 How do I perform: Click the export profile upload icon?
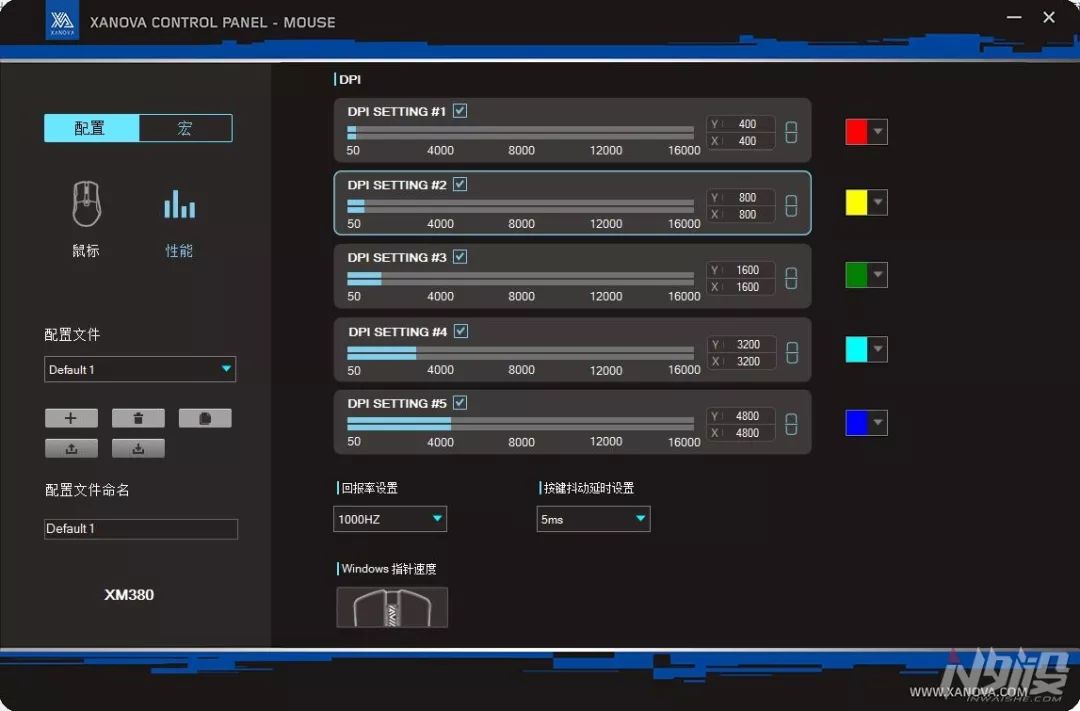tap(71, 448)
